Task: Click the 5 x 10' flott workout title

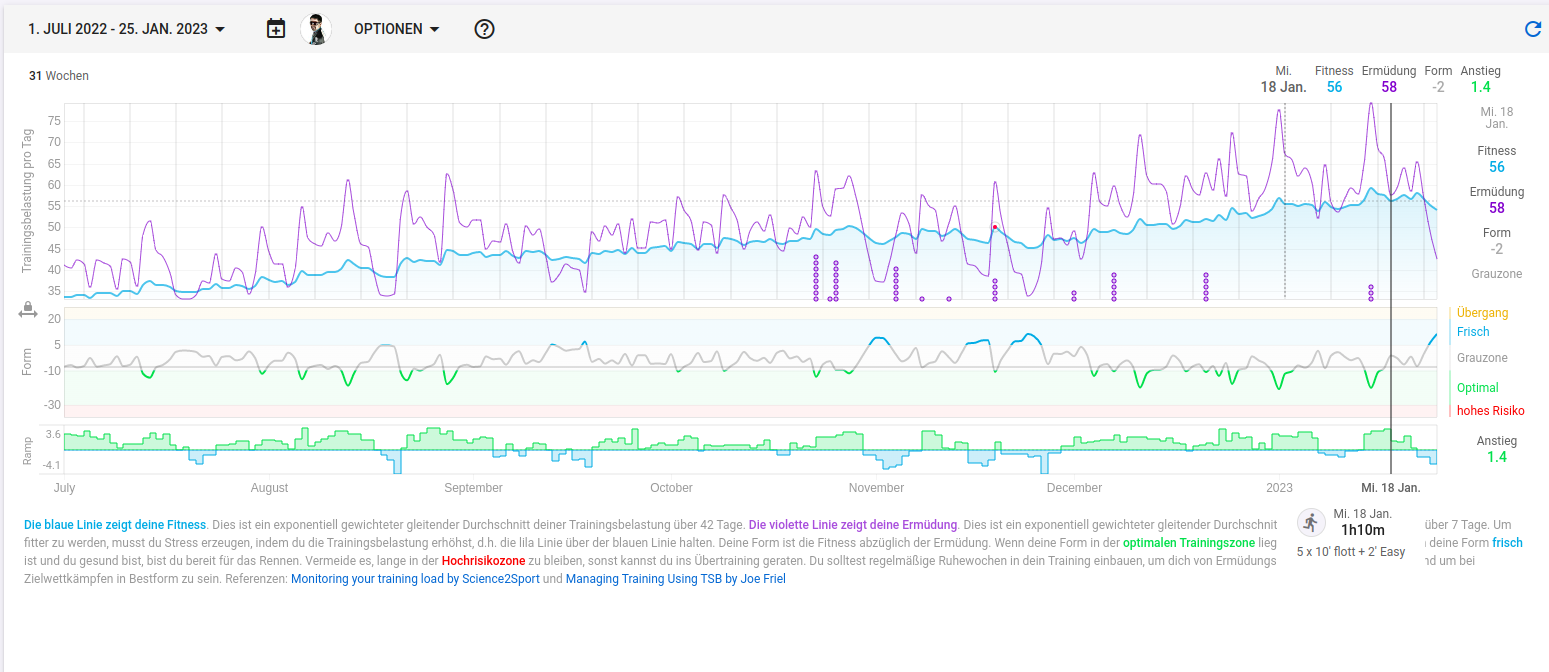Action: (1350, 552)
